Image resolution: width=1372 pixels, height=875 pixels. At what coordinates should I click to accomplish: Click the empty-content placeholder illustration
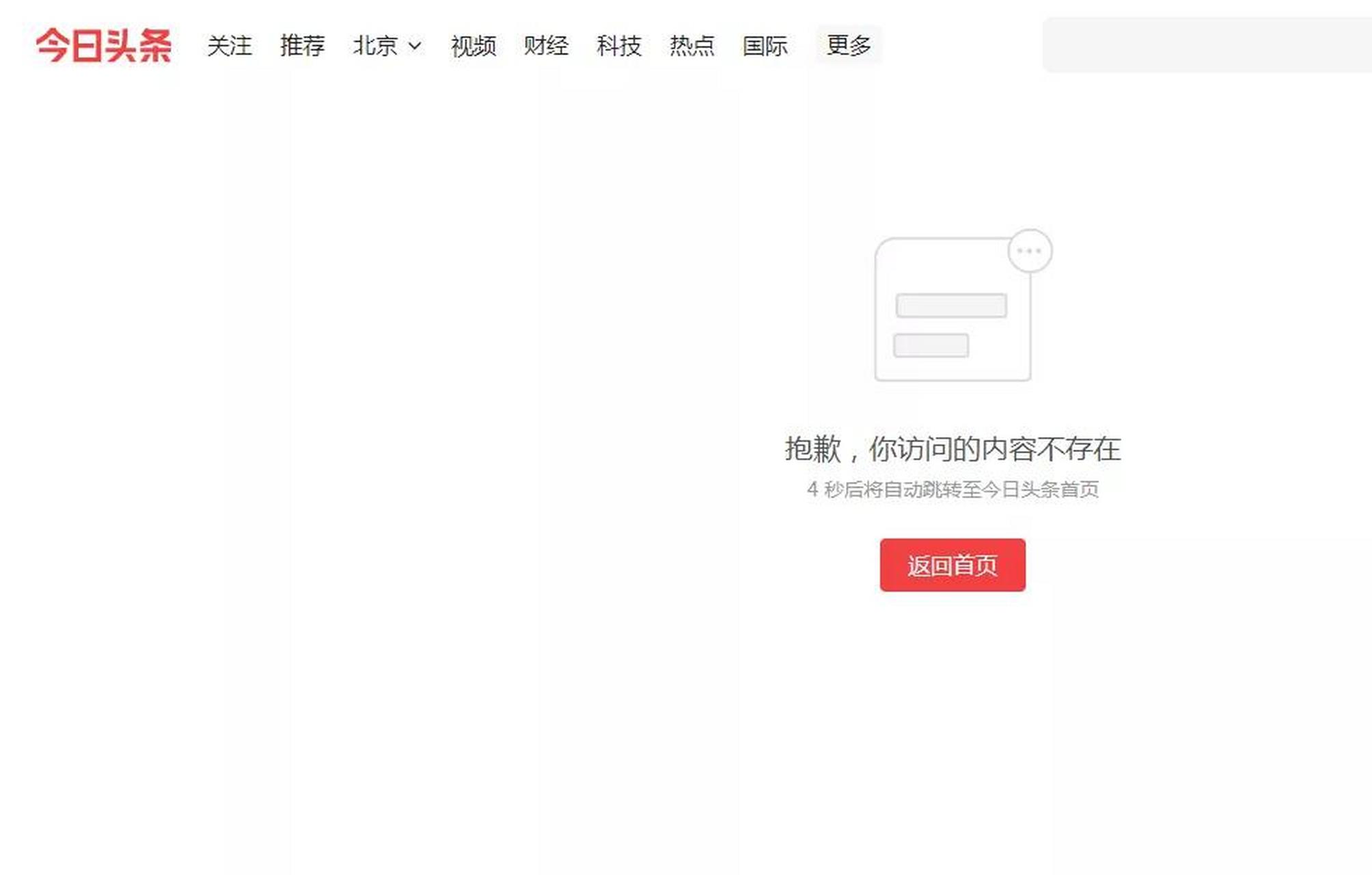coord(963,305)
